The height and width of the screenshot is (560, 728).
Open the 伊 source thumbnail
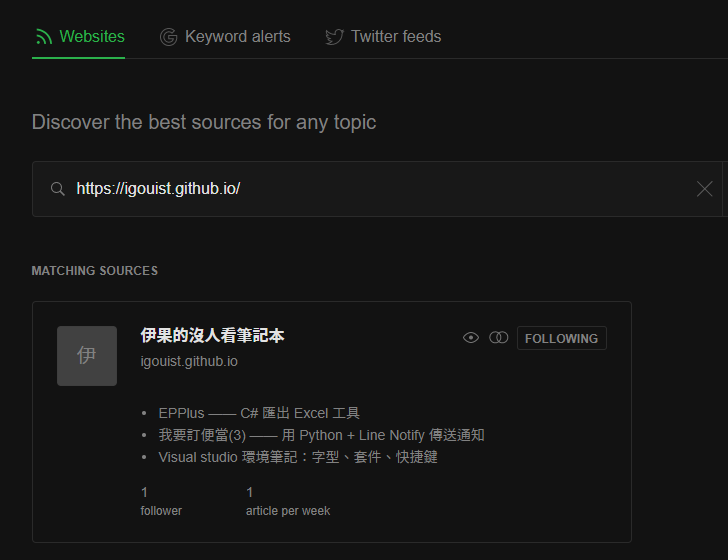point(87,356)
